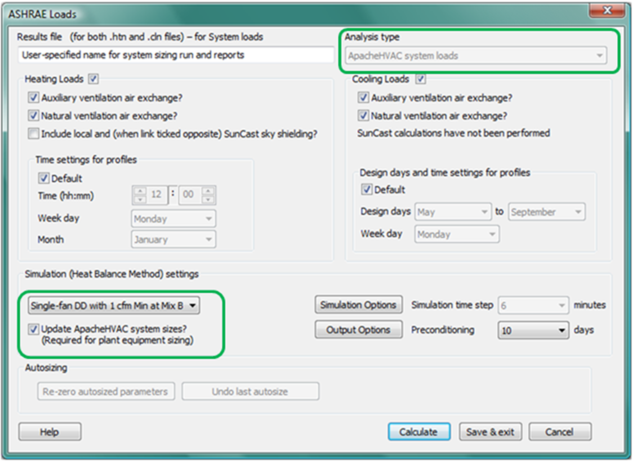Toggle the Cooling Loads checkbox

click(421, 79)
